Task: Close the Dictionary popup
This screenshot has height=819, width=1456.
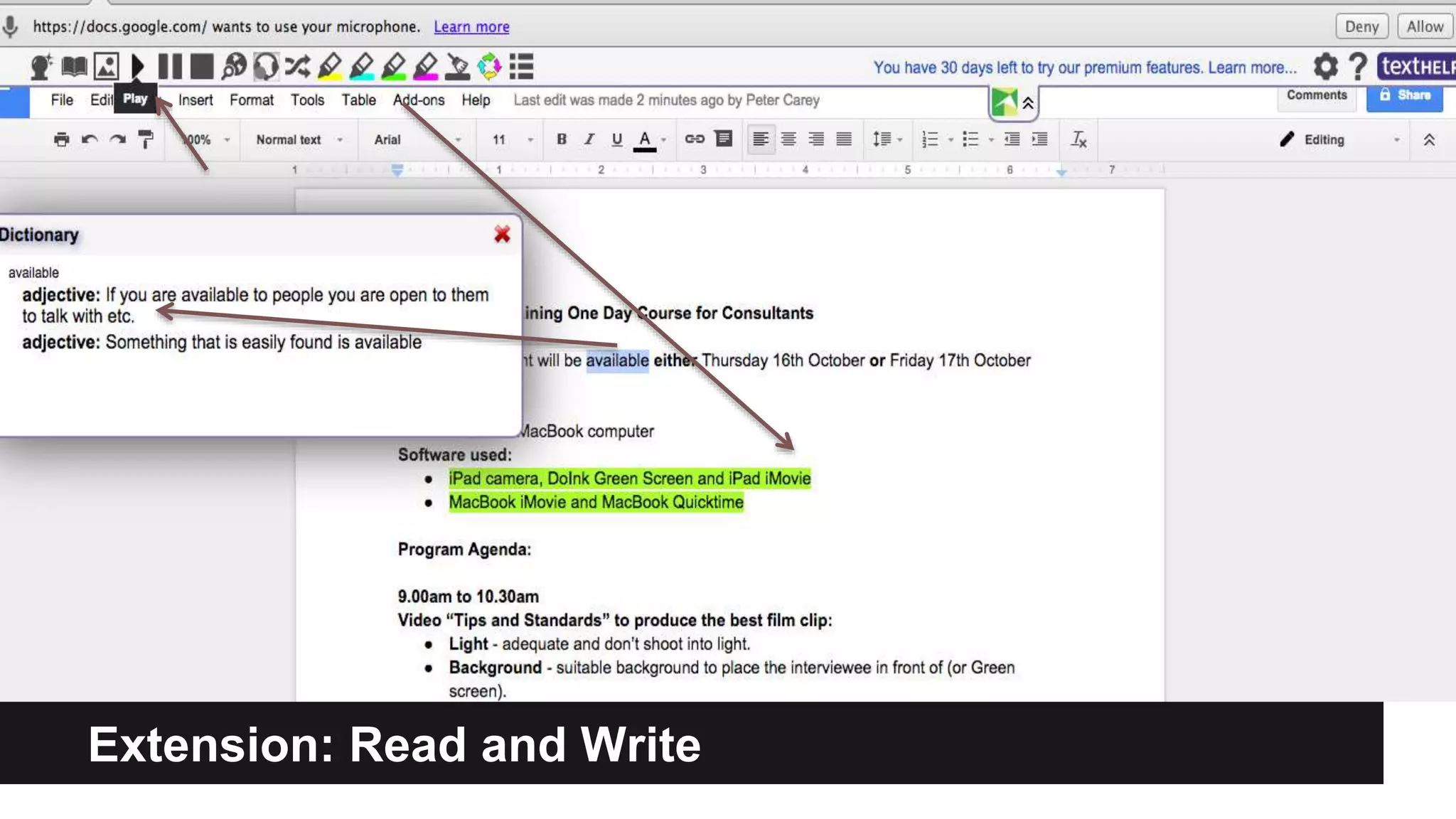Action: click(x=502, y=235)
